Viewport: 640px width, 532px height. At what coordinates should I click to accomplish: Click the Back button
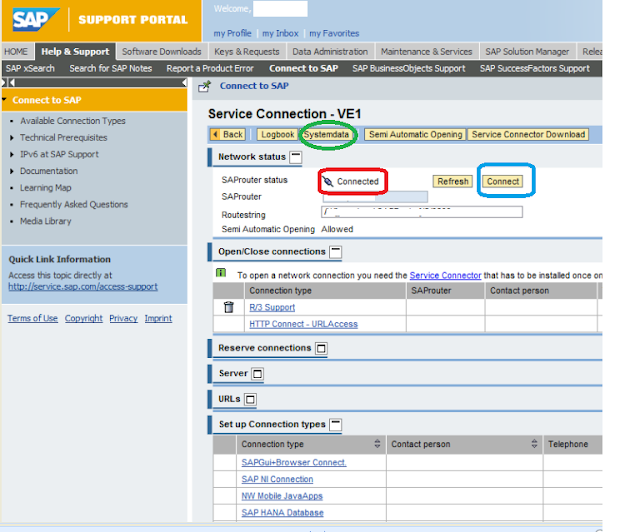point(228,134)
